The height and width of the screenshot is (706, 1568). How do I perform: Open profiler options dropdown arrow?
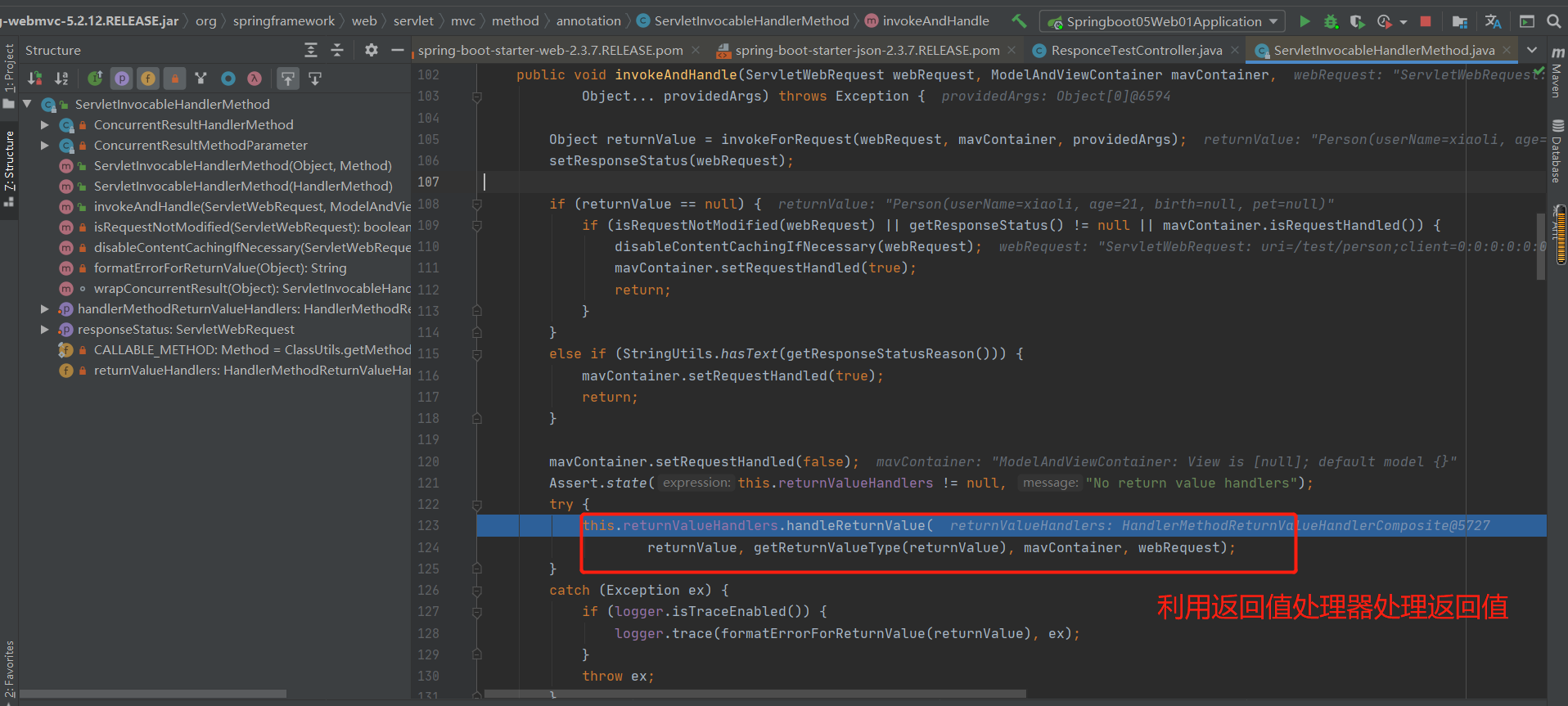click(x=1404, y=22)
